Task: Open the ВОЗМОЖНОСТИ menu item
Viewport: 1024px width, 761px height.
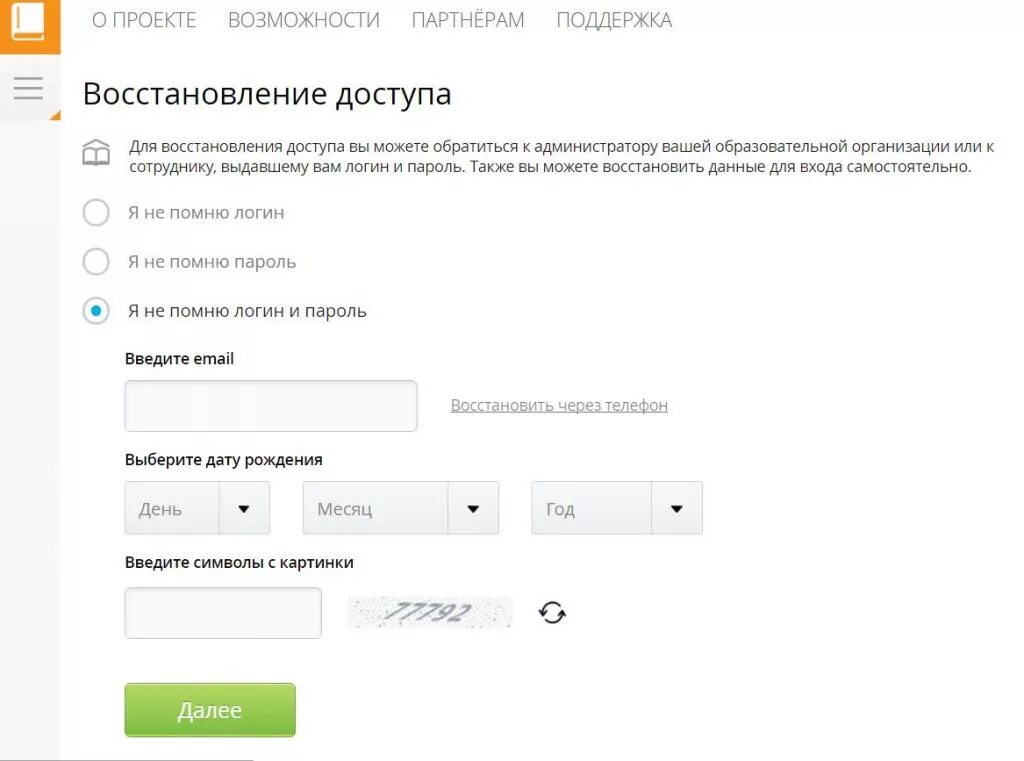Action: [x=304, y=20]
